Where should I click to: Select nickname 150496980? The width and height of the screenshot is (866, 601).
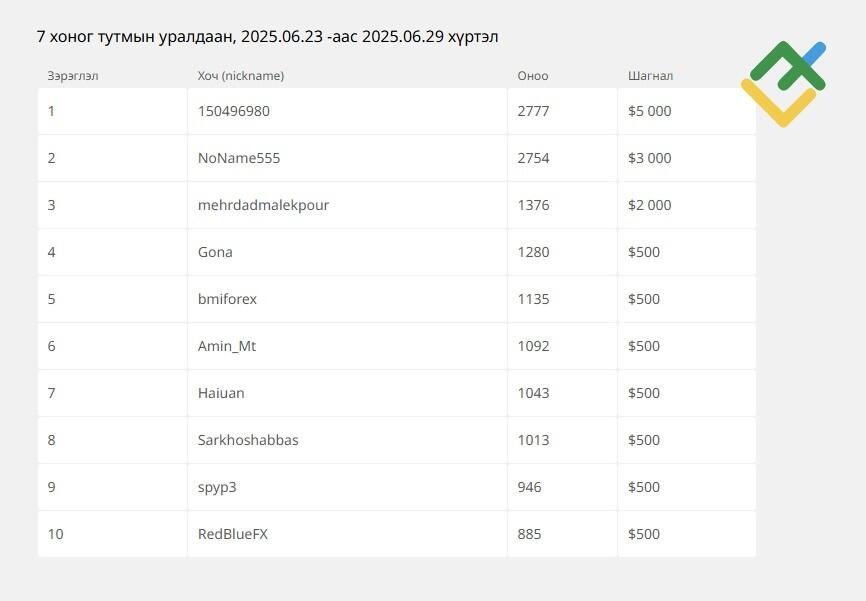click(x=234, y=111)
